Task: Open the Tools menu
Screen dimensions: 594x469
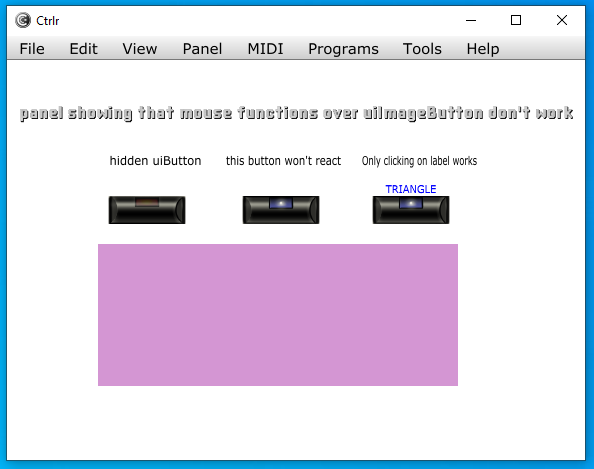Action: point(422,49)
